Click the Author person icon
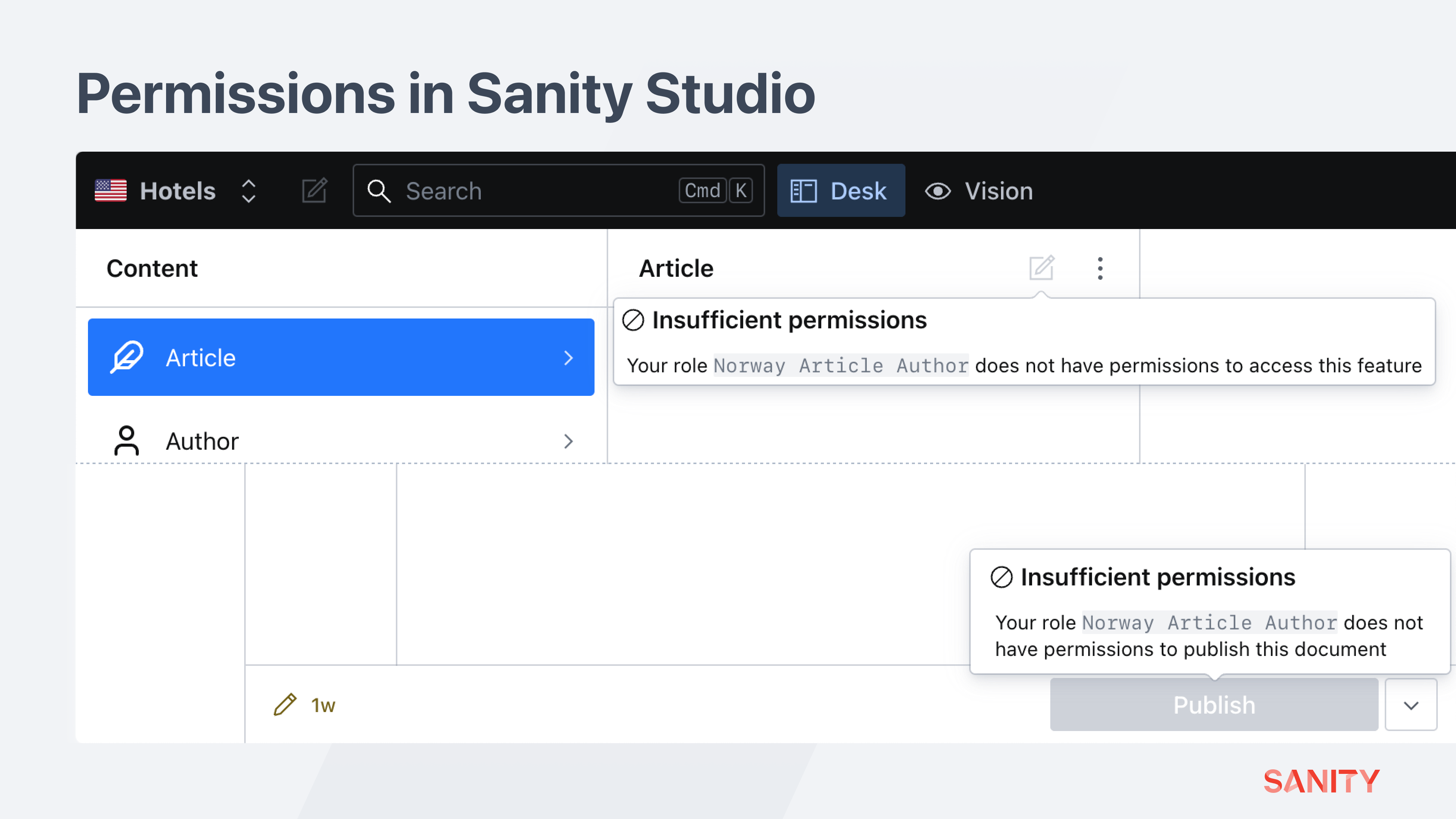The width and height of the screenshot is (1456, 819). click(x=127, y=440)
